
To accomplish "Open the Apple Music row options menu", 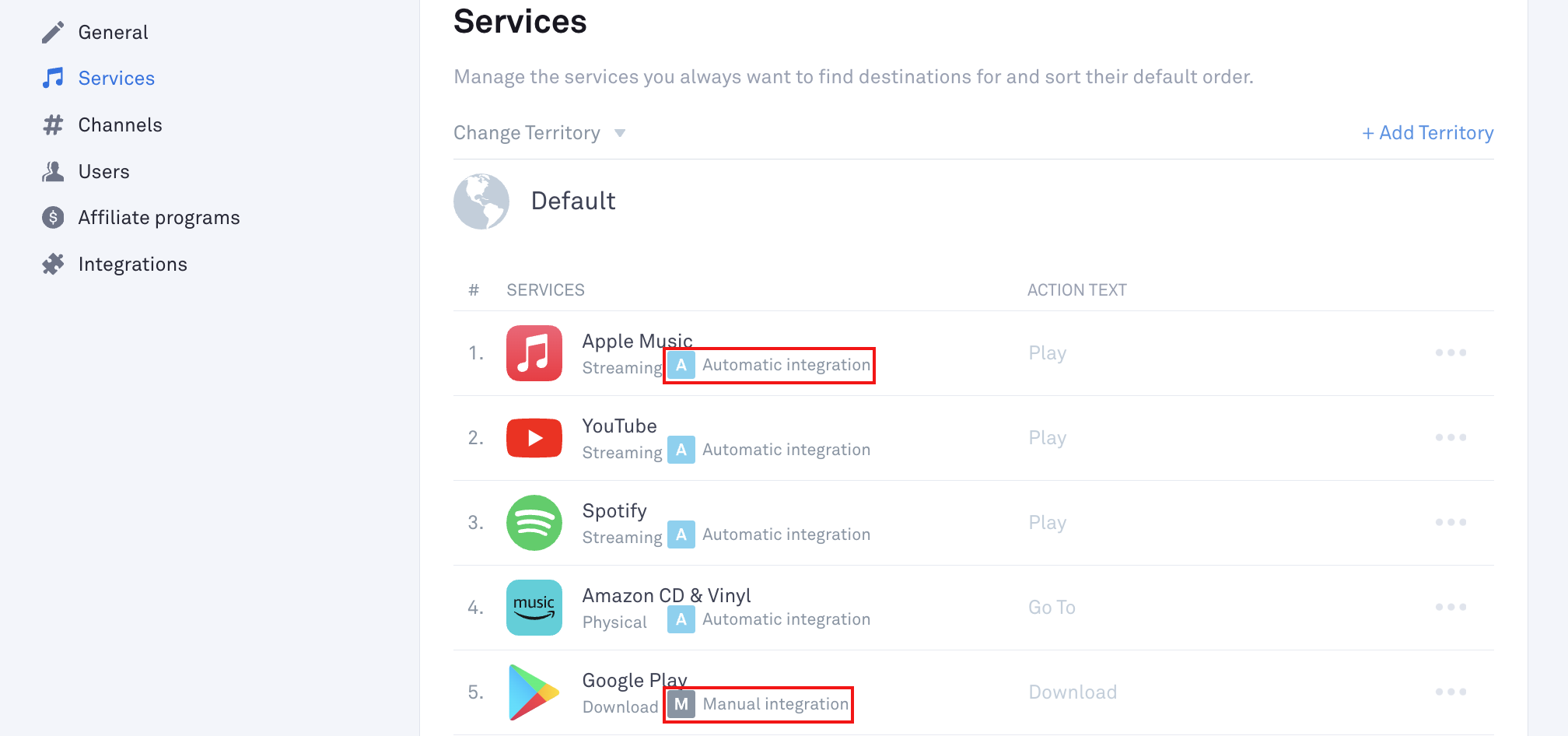I will coord(1451,353).
